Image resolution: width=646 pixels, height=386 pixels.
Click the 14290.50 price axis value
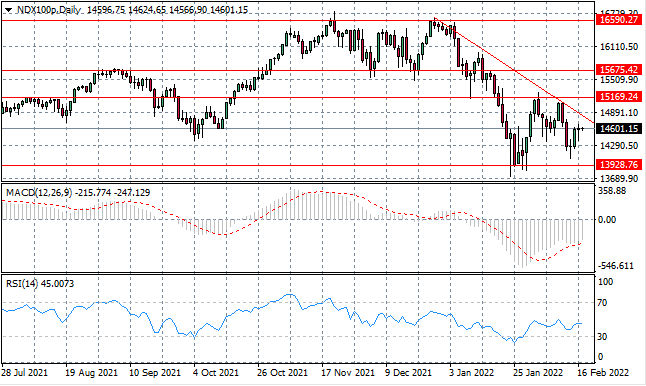point(619,145)
